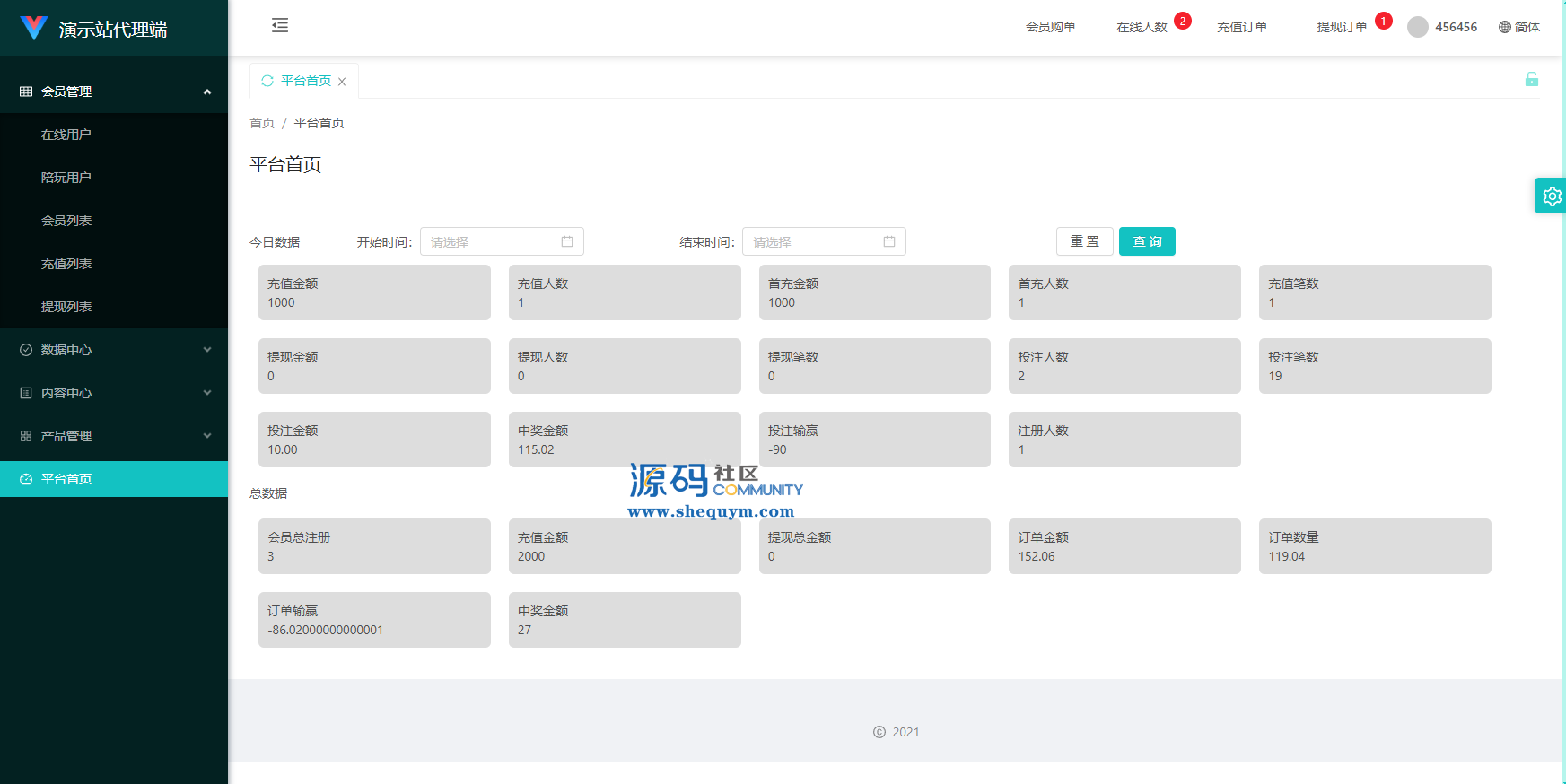1566x784 pixels.
Task: Collapse the sidebar with the hamburger icon
Action: pos(280,25)
